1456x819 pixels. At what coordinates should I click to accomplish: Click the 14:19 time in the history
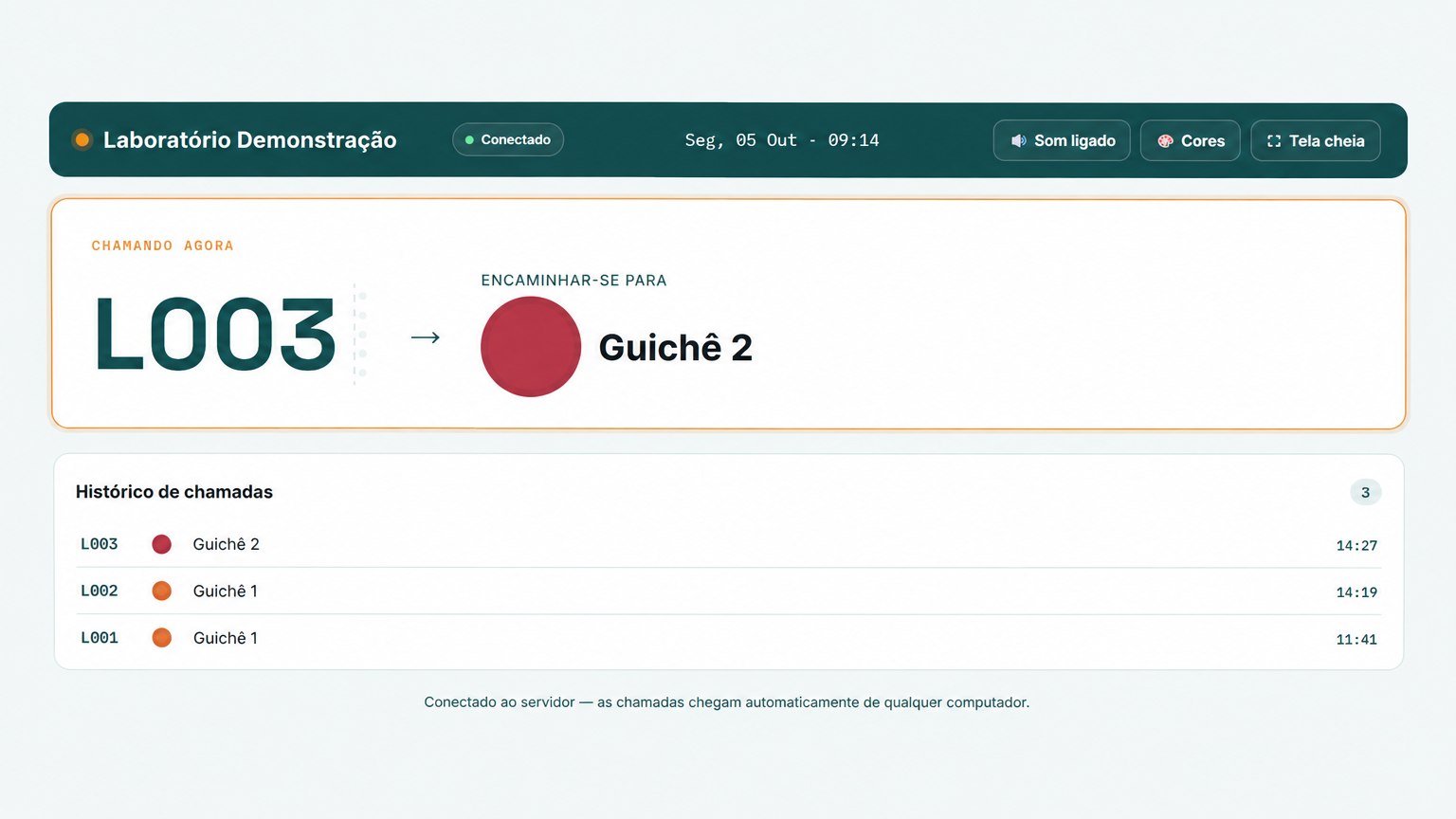(x=1356, y=592)
